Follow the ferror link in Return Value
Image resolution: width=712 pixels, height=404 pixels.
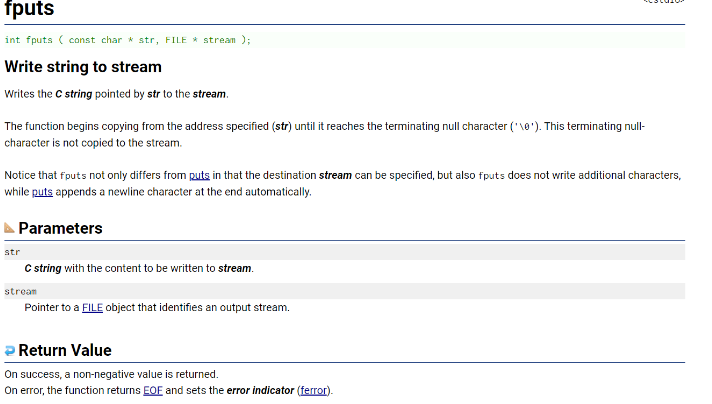pyautogui.click(x=313, y=390)
